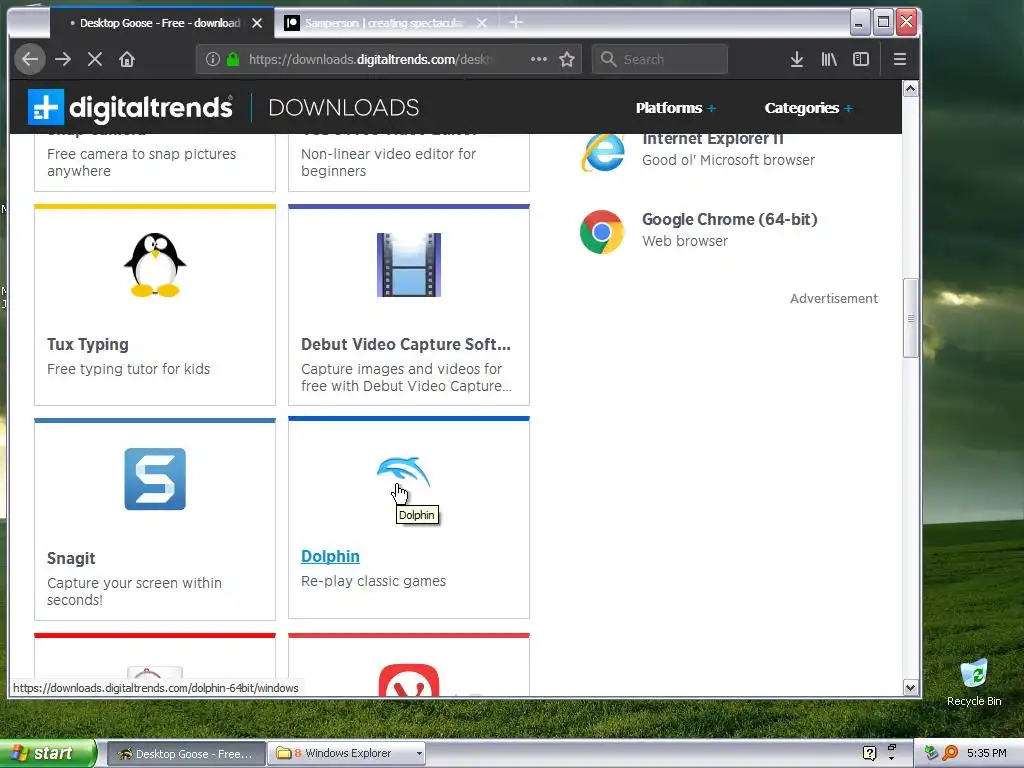Click the Debut Video Capture film icon
The height and width of the screenshot is (768, 1024).
(x=409, y=264)
